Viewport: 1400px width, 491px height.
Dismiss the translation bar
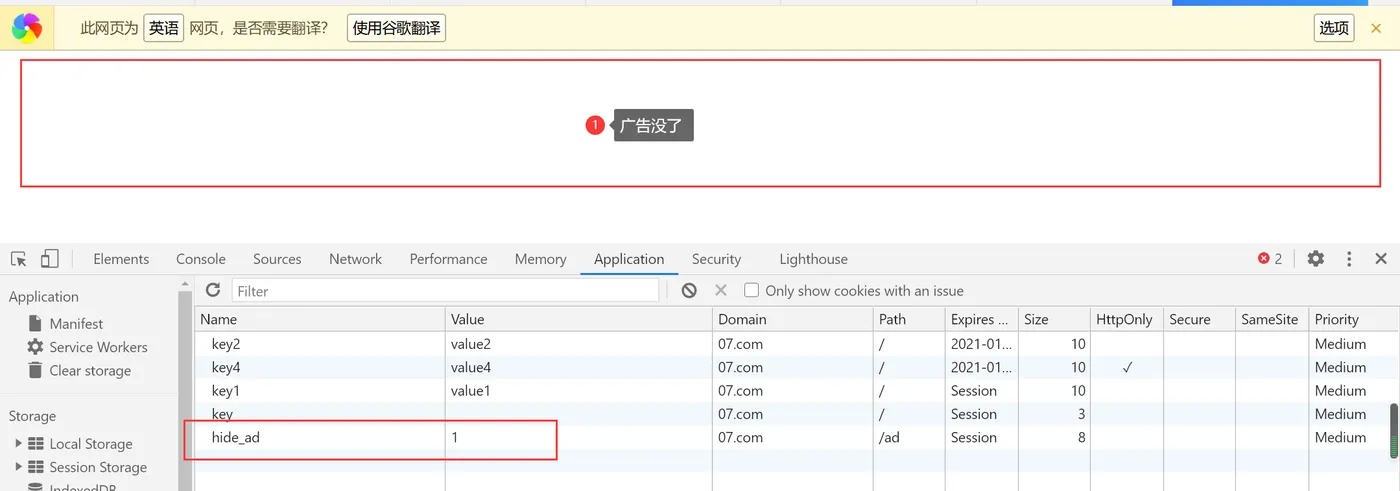tap(1376, 28)
